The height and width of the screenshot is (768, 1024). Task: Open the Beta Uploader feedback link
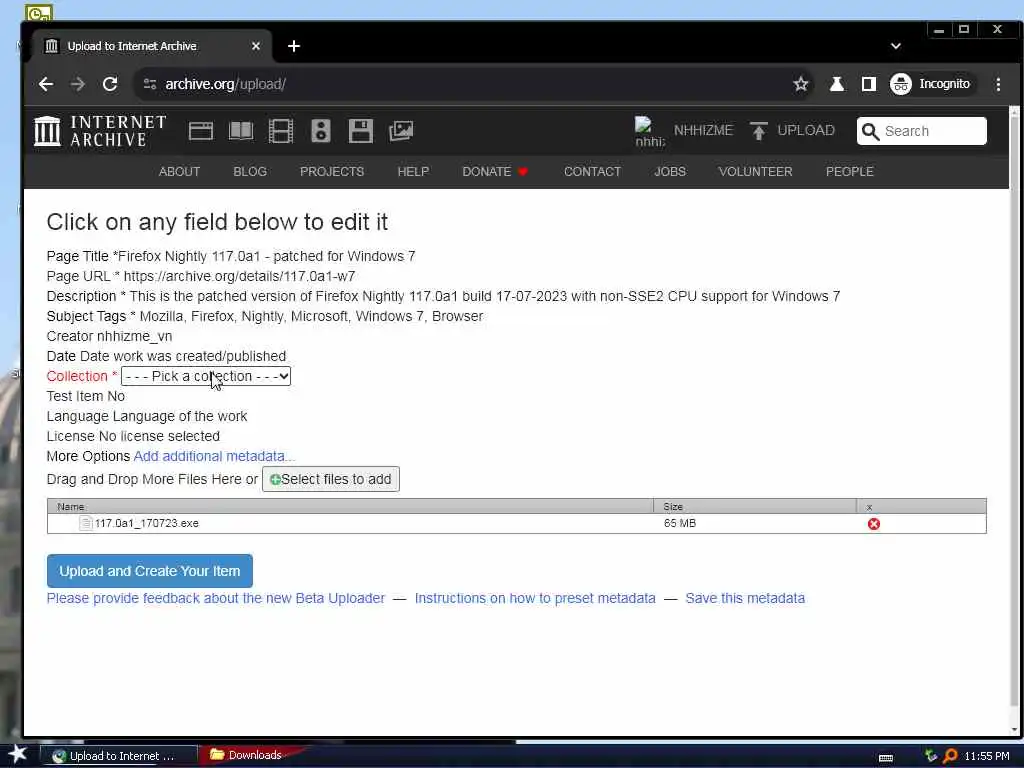click(216, 598)
